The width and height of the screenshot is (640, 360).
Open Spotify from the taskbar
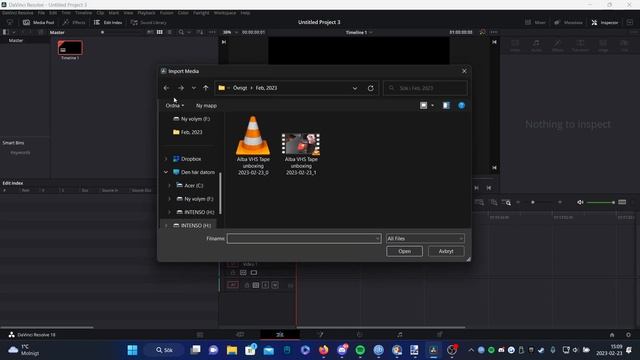[360, 350]
